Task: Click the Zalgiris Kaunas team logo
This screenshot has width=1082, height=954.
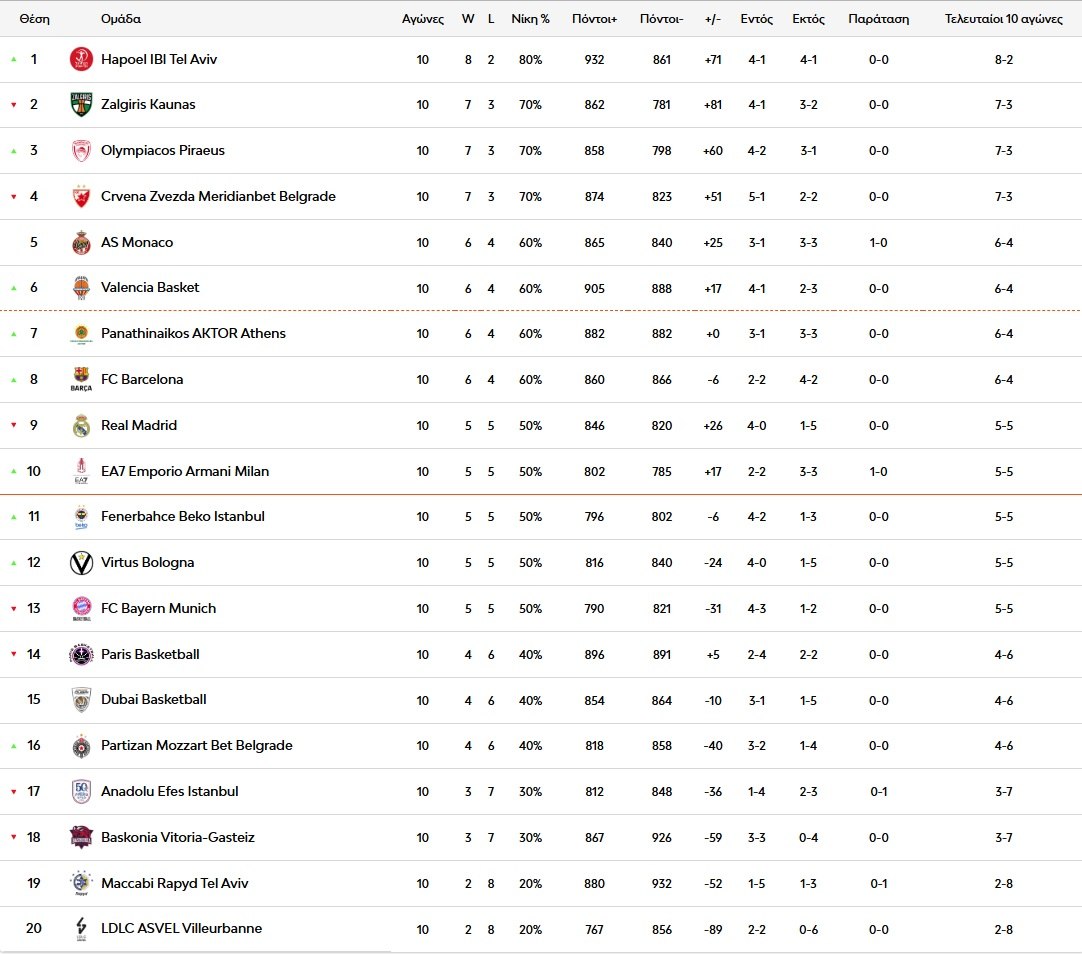Action: tap(81, 105)
